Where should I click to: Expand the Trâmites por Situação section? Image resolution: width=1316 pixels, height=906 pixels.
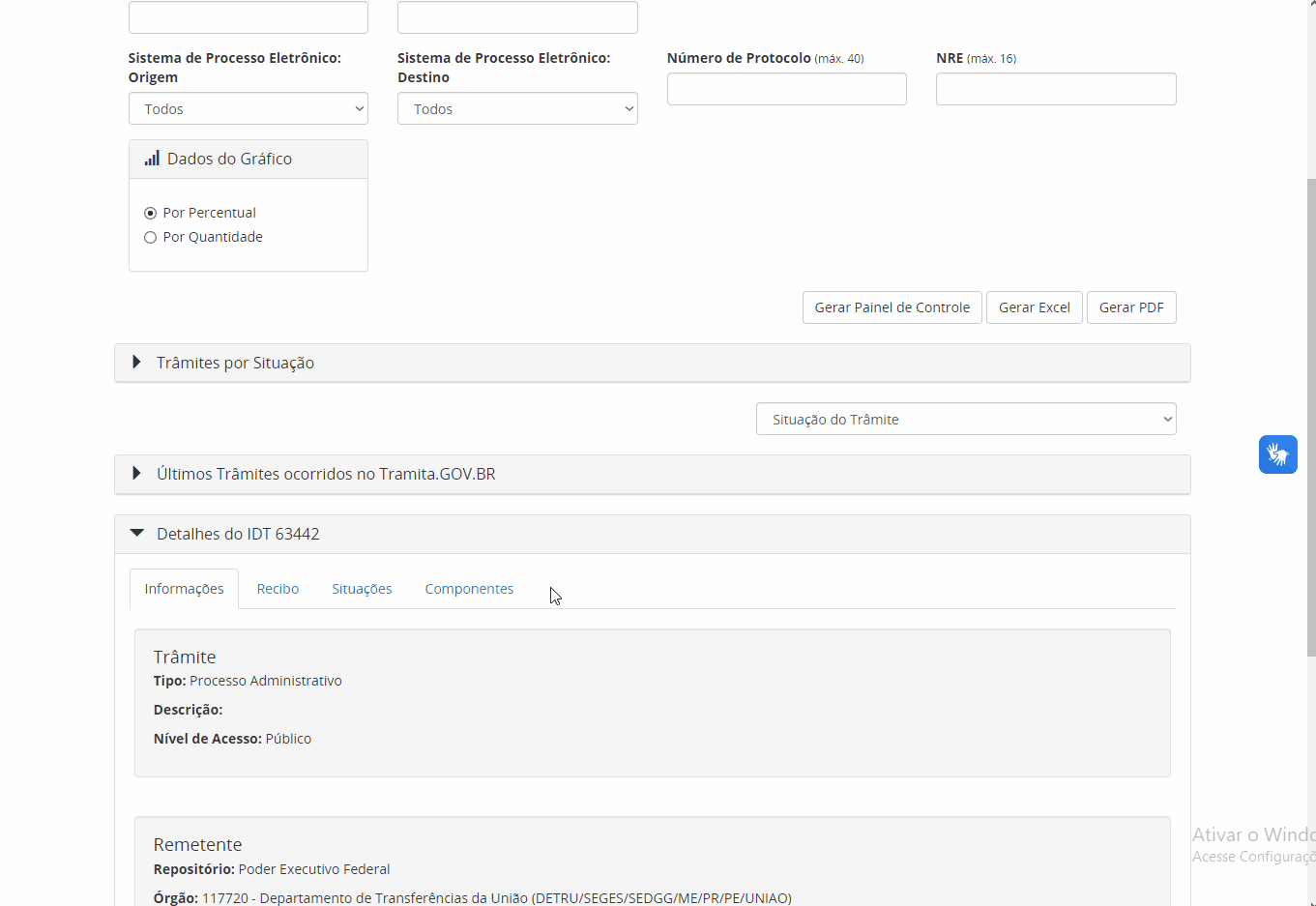click(x=653, y=363)
